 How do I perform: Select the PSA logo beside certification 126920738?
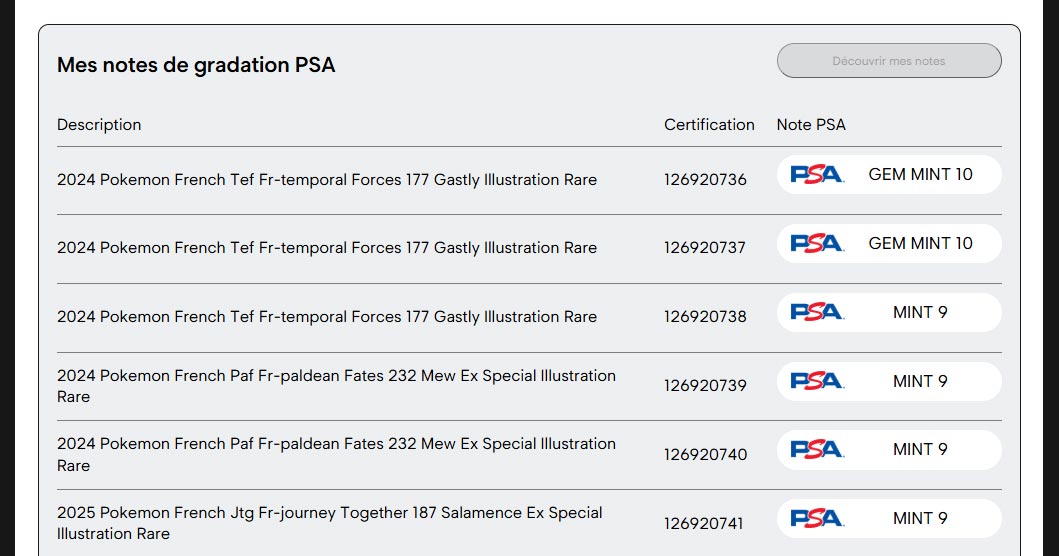[817, 312]
